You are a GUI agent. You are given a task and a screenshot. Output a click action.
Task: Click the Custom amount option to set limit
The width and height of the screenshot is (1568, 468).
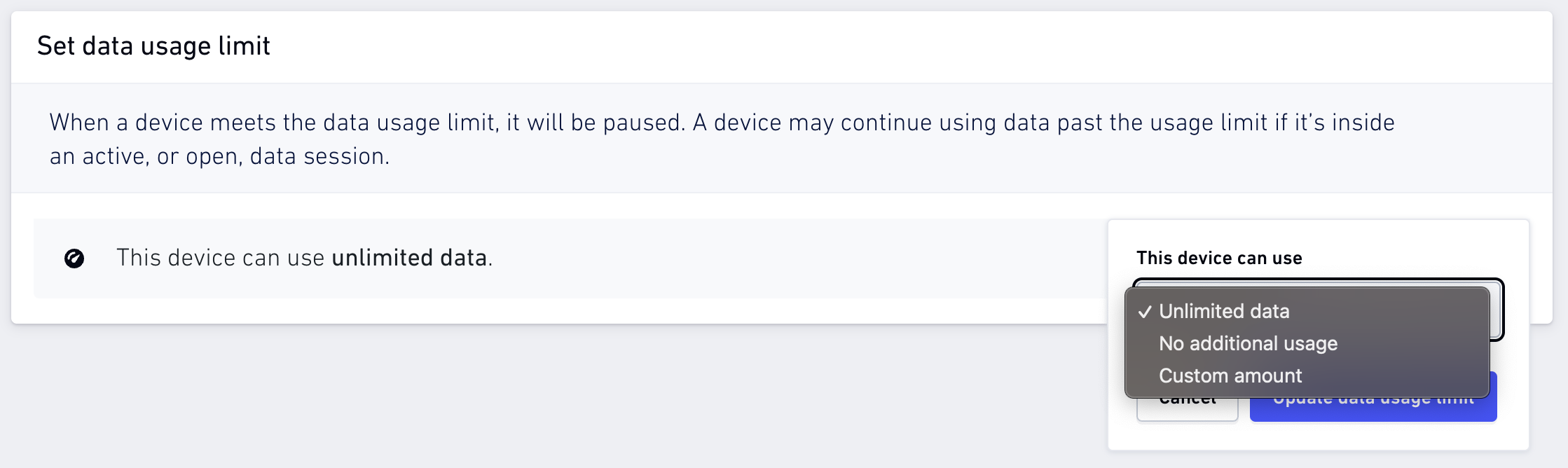tap(1230, 376)
